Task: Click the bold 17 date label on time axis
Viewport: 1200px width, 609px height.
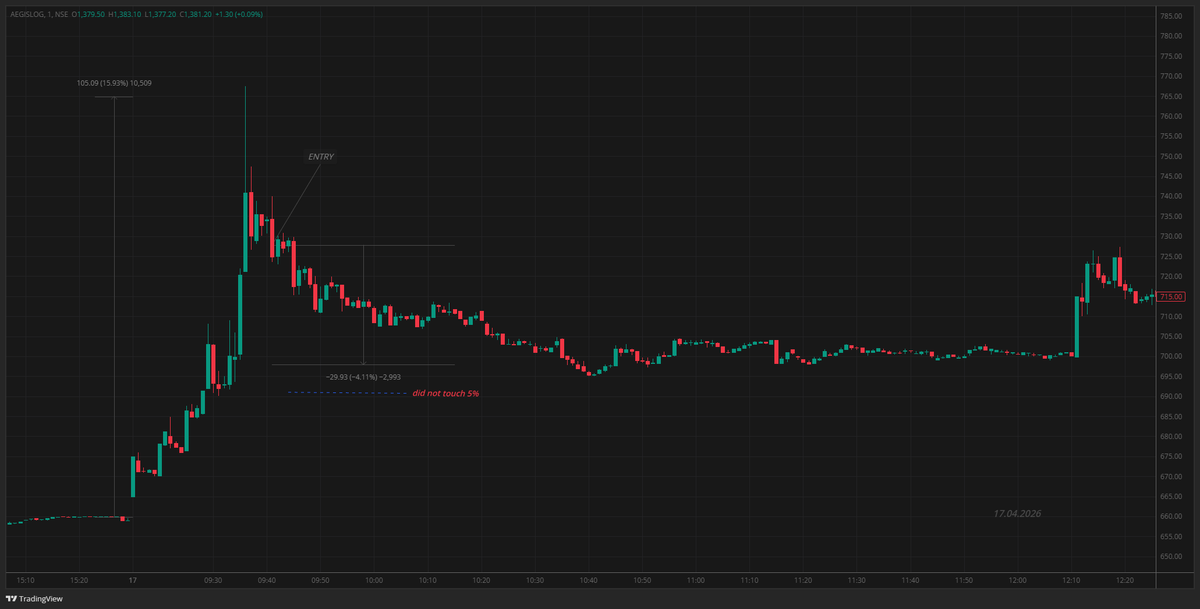Action: [133, 580]
